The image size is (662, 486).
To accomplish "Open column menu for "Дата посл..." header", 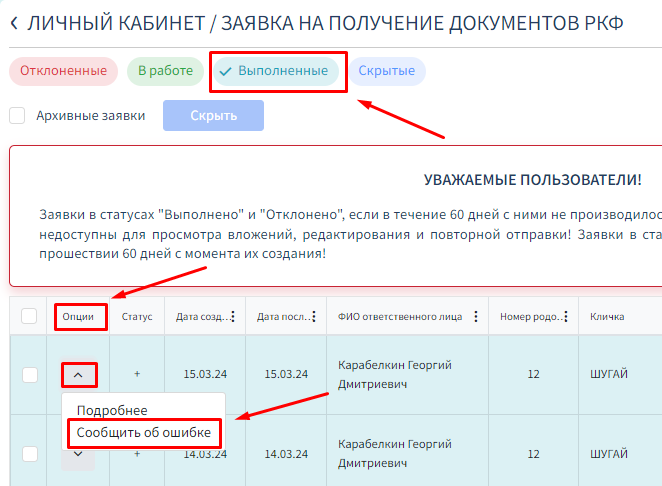I will (312, 317).
